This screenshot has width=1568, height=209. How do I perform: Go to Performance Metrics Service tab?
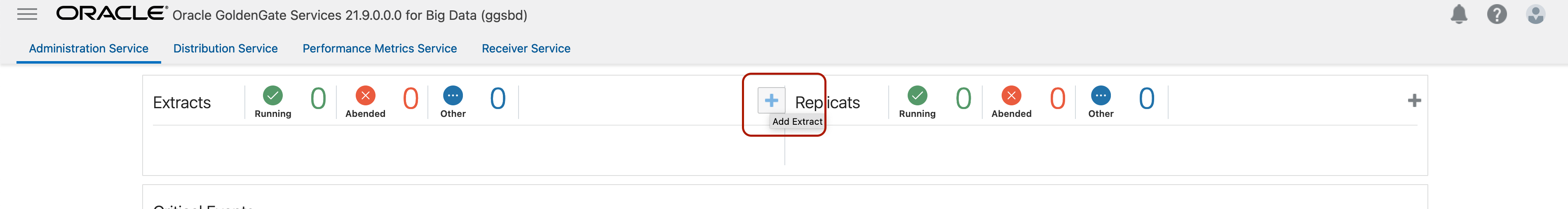[379, 48]
